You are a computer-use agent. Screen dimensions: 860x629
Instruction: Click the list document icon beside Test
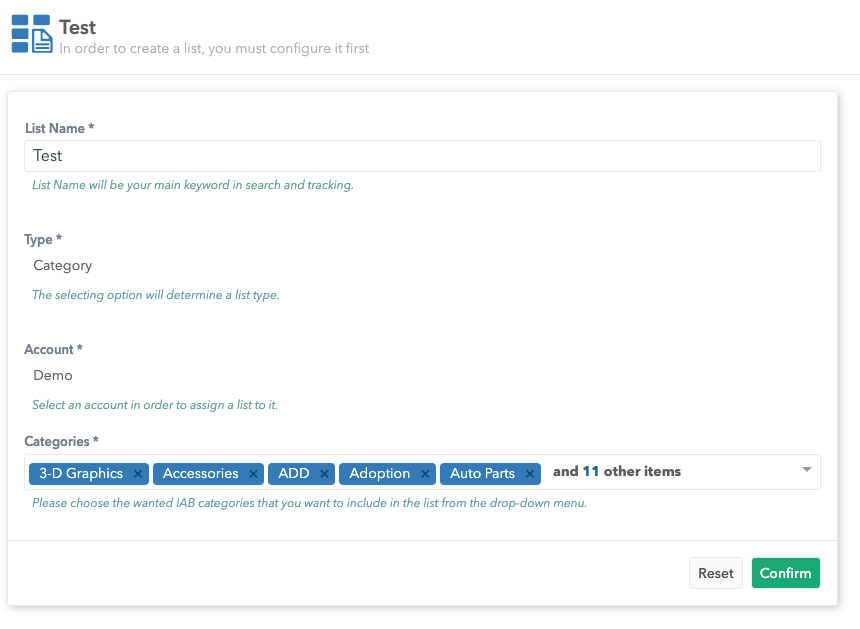tap(31, 34)
